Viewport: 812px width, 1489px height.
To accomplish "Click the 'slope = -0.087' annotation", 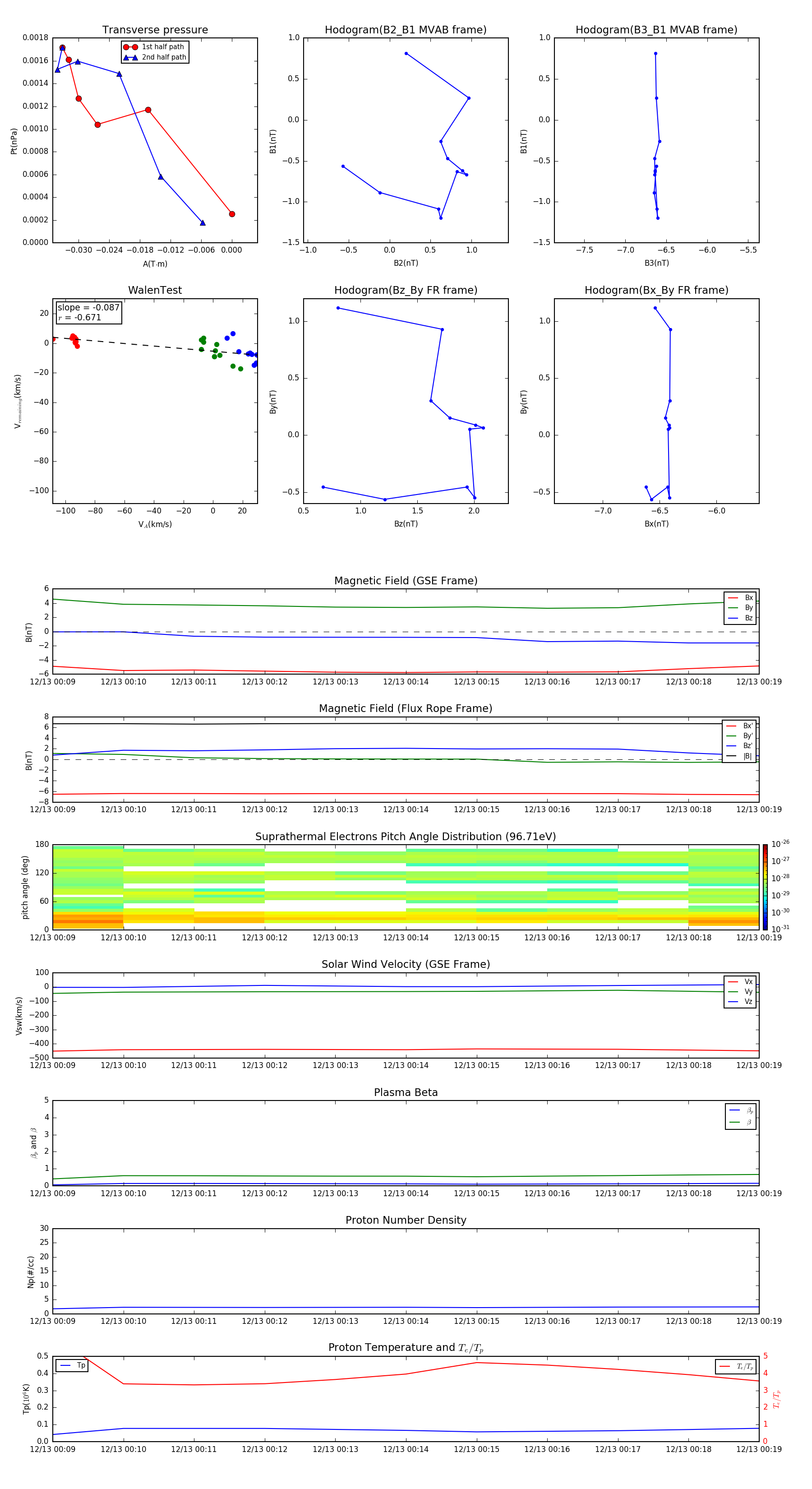I will tap(88, 308).
